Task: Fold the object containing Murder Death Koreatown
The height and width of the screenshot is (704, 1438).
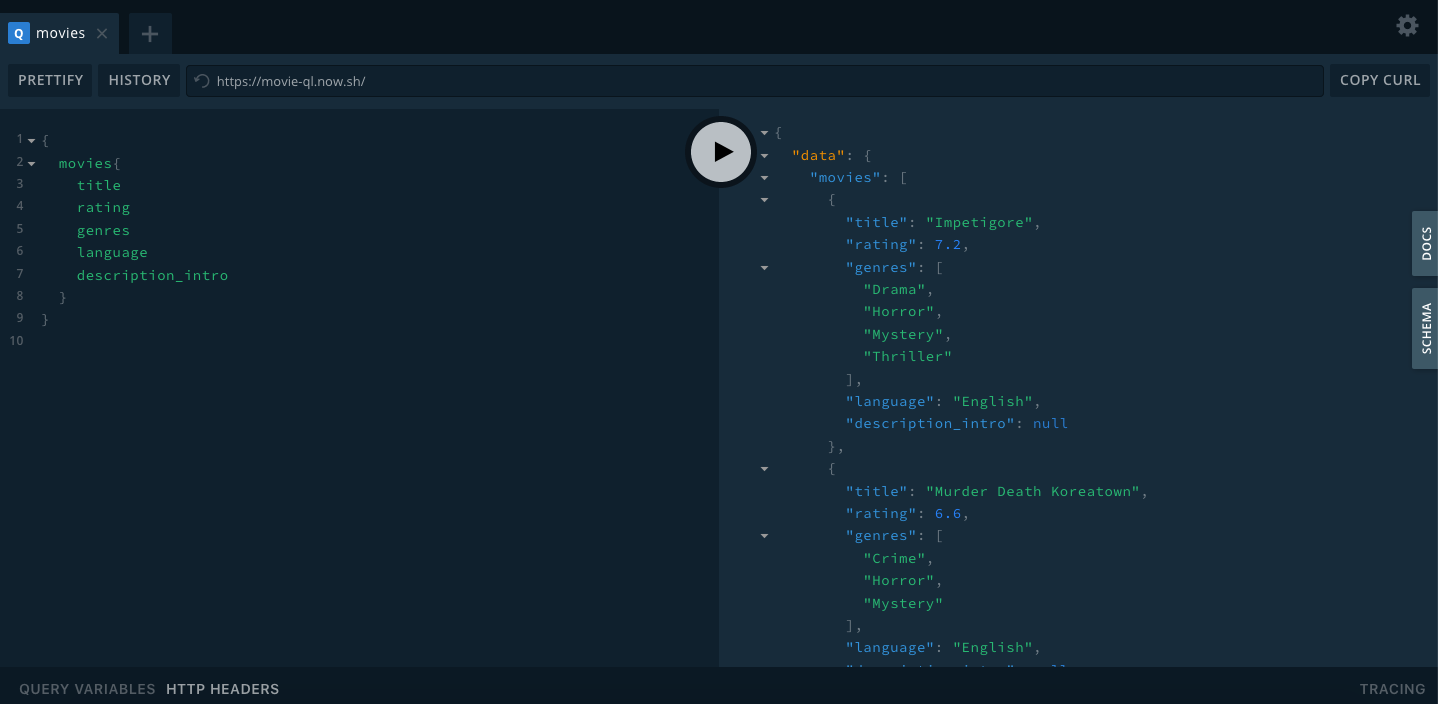Action: tap(765, 468)
